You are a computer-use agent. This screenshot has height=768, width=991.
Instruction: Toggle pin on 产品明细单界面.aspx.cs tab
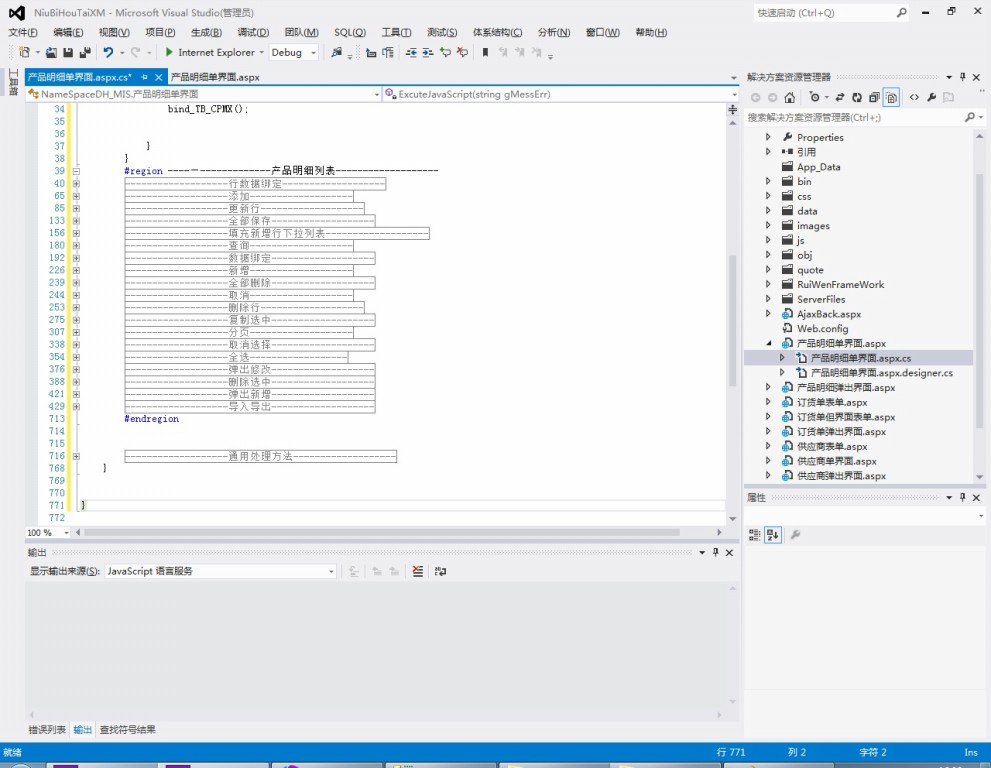(144, 77)
